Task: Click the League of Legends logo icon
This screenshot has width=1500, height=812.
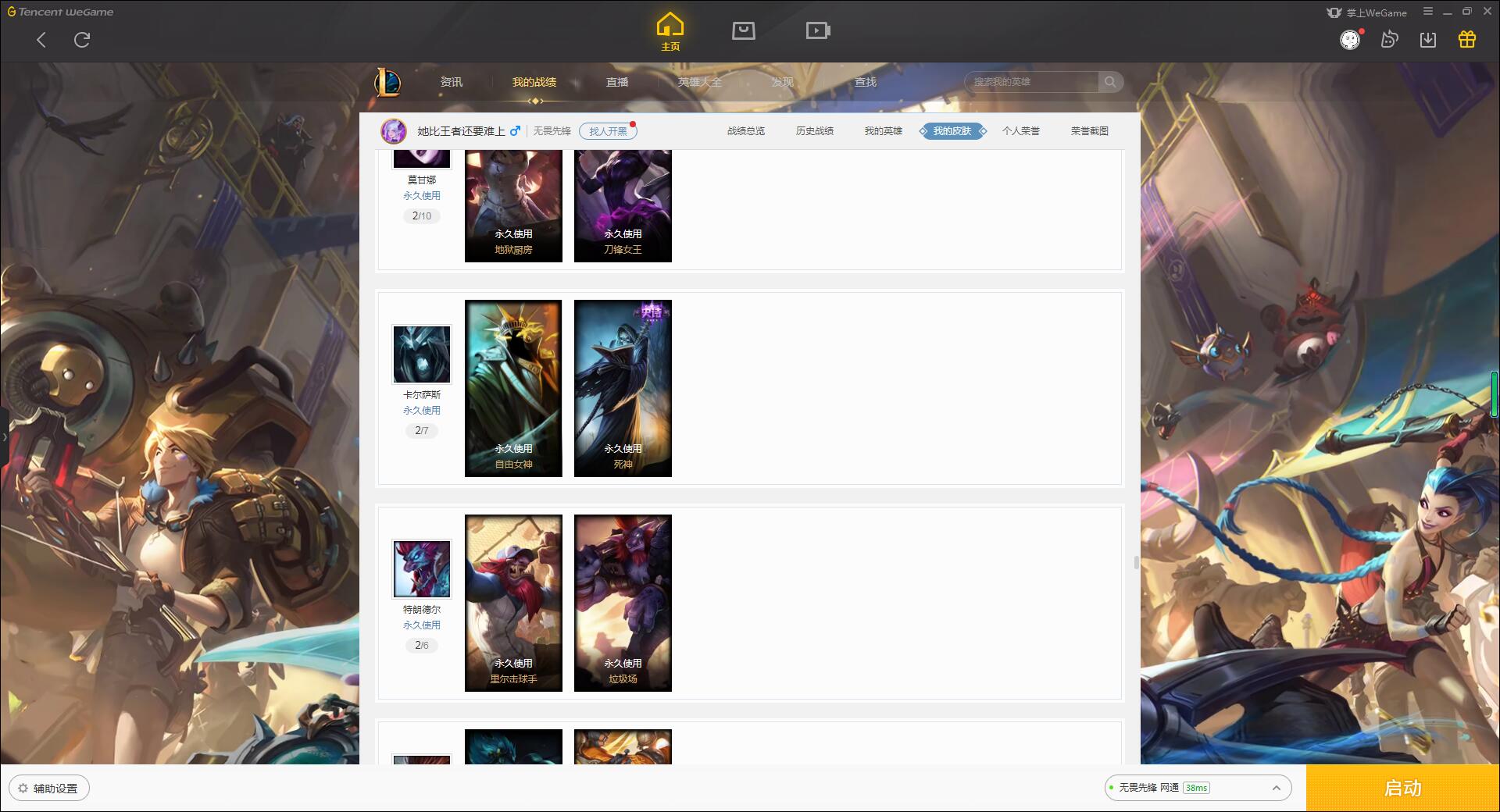Action: point(387,82)
